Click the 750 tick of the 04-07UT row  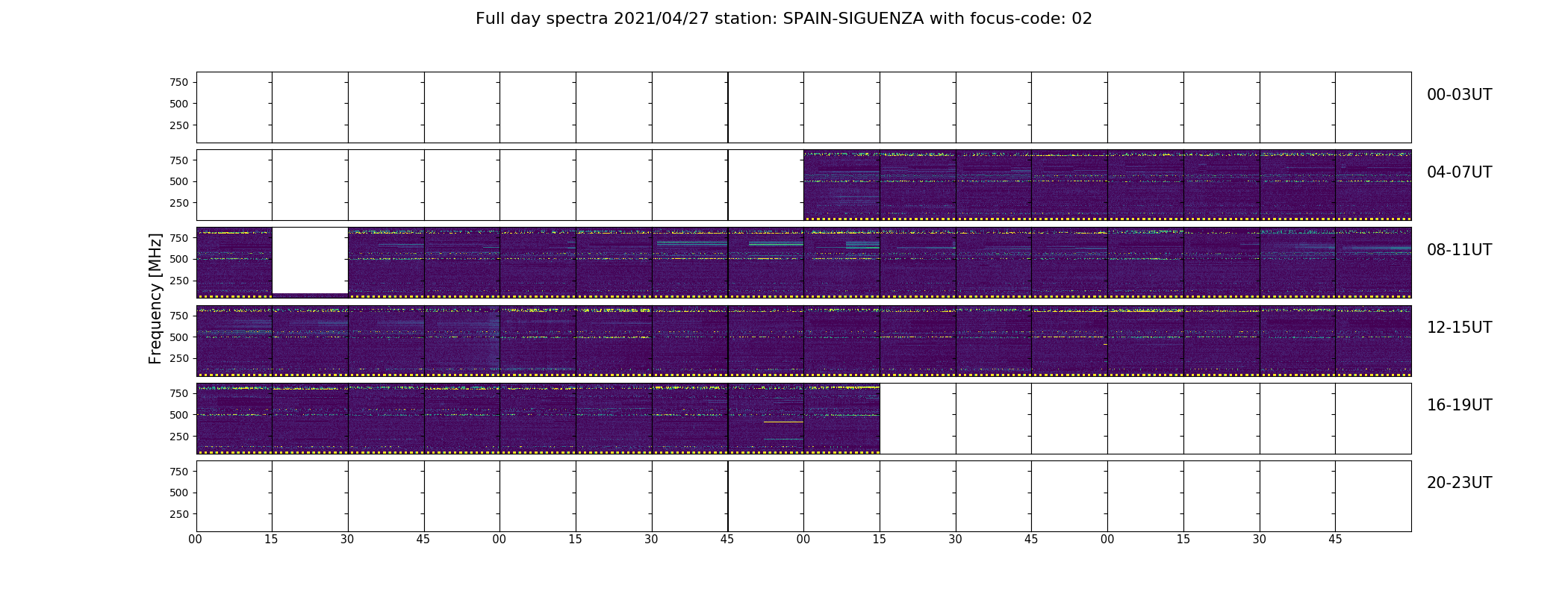click(178, 160)
